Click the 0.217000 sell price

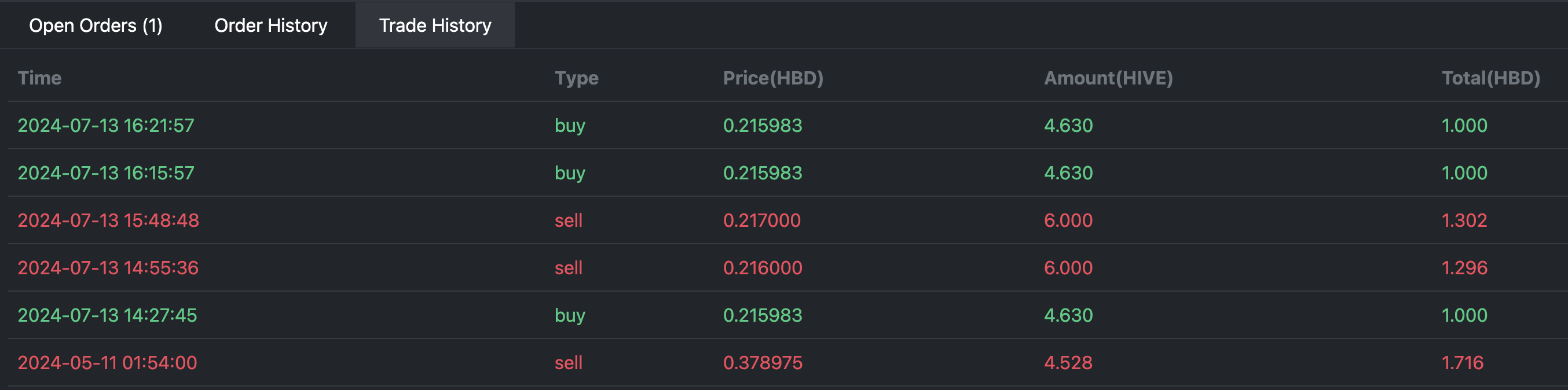(x=762, y=220)
